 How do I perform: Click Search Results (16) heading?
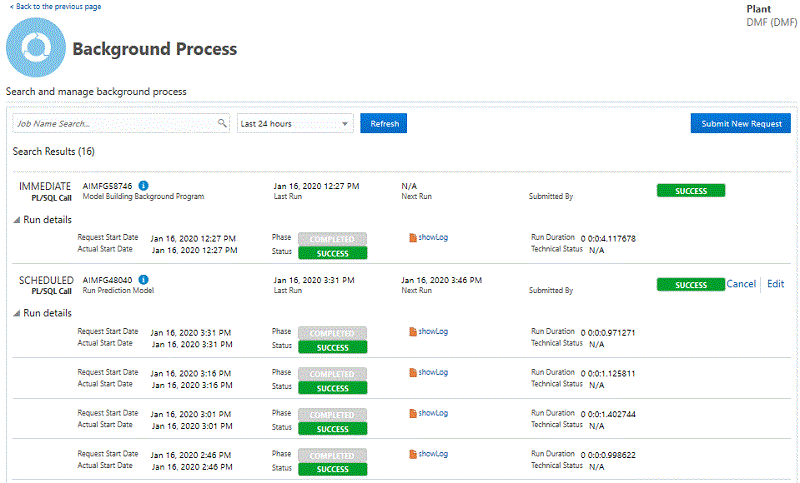(54, 151)
